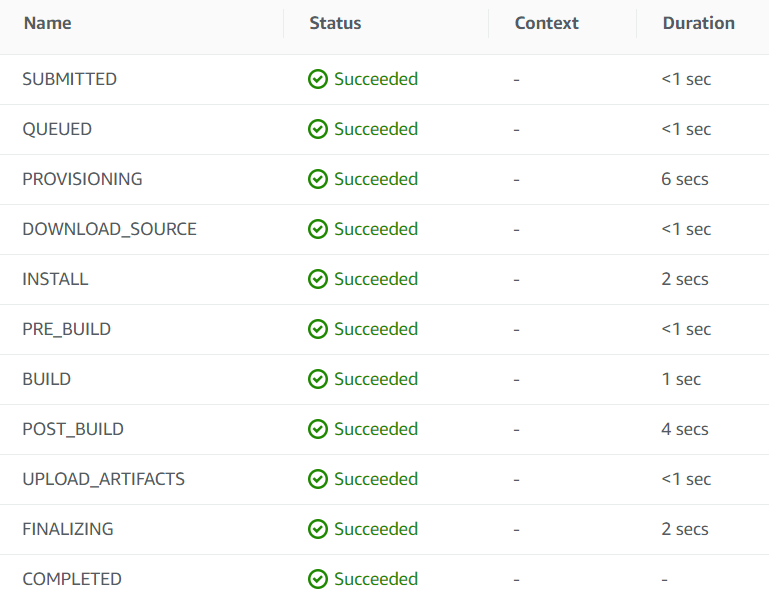Click the QUEUED phase success checkmark icon

(318, 129)
